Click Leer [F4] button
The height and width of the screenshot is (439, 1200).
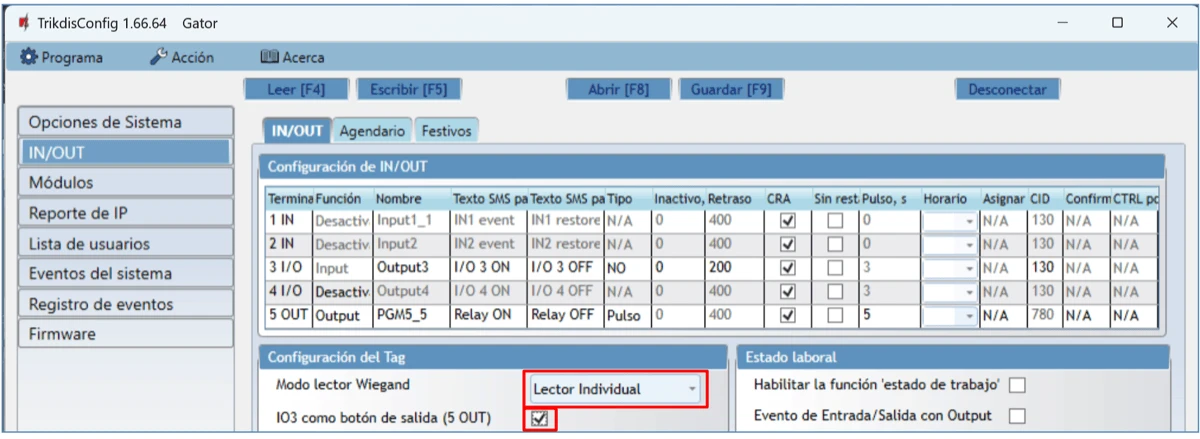pos(296,89)
